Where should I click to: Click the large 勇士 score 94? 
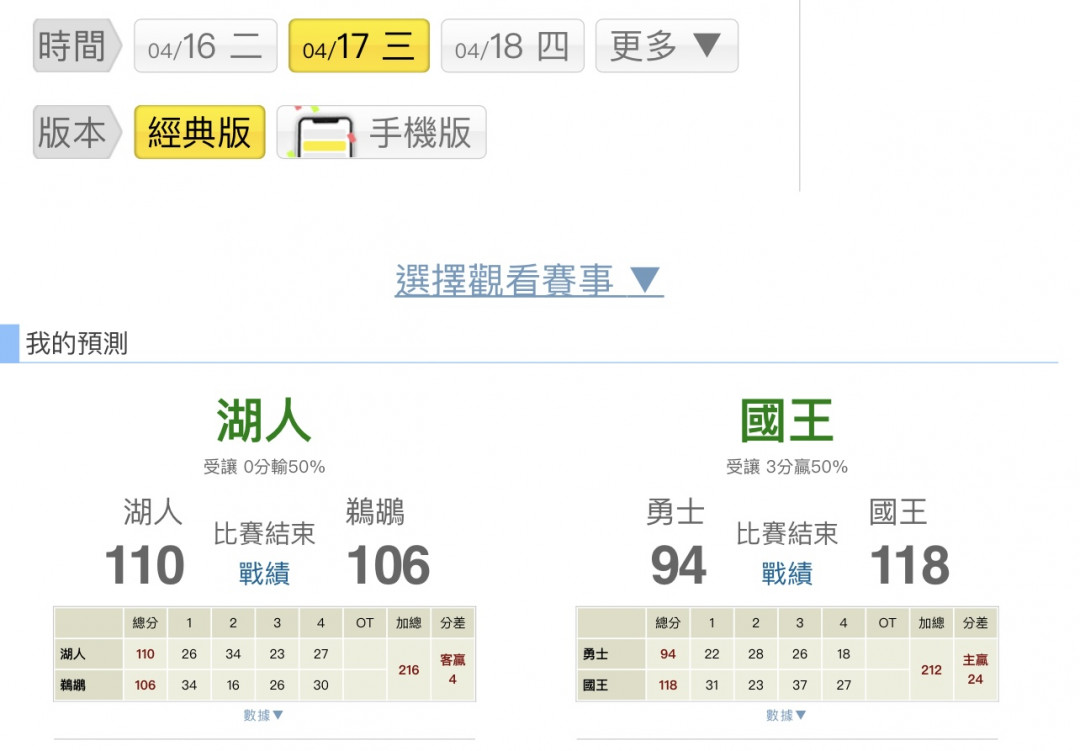point(678,566)
